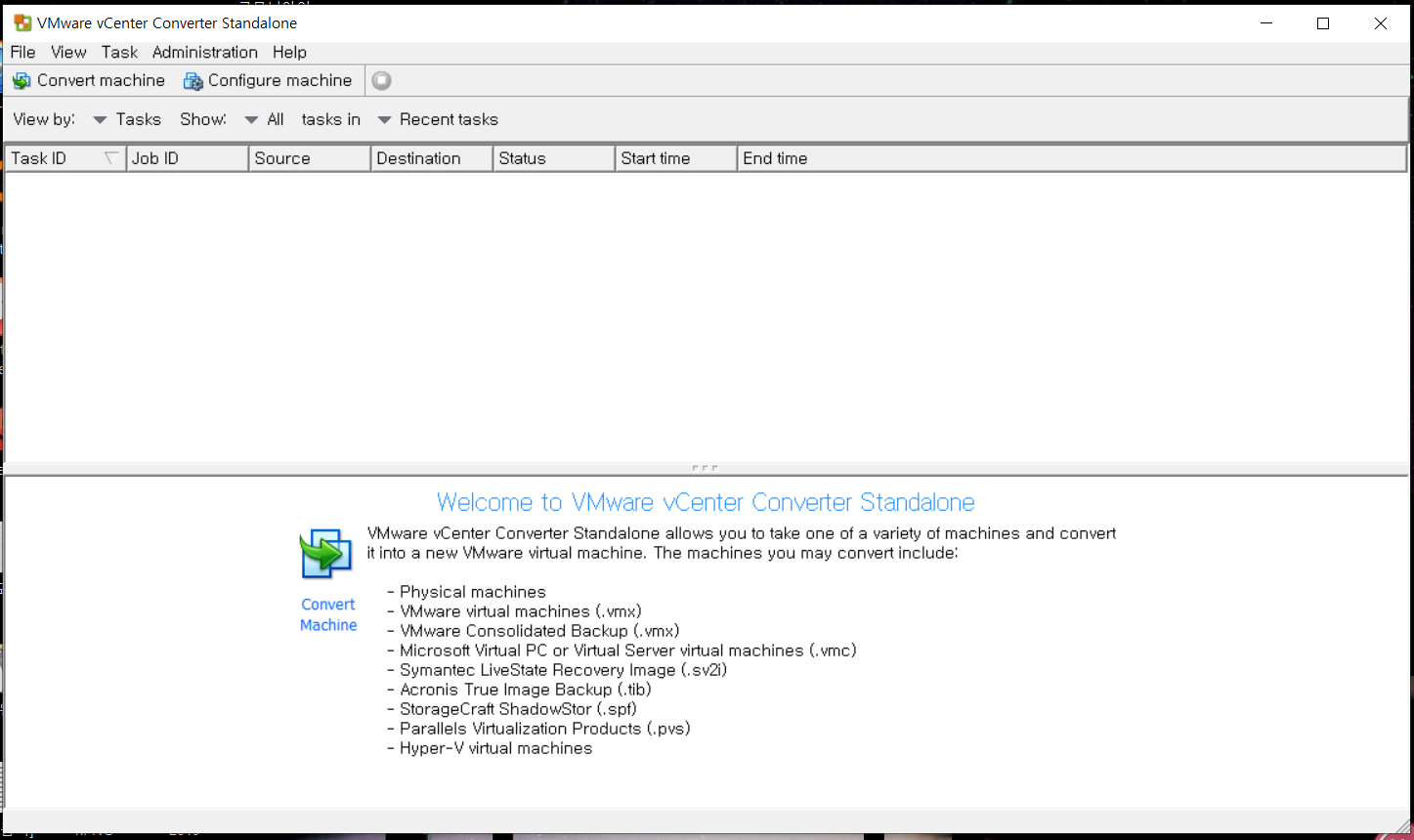Click the Configure machine toolbar button
Image resolution: width=1414 pixels, height=840 pixels.
pos(268,80)
